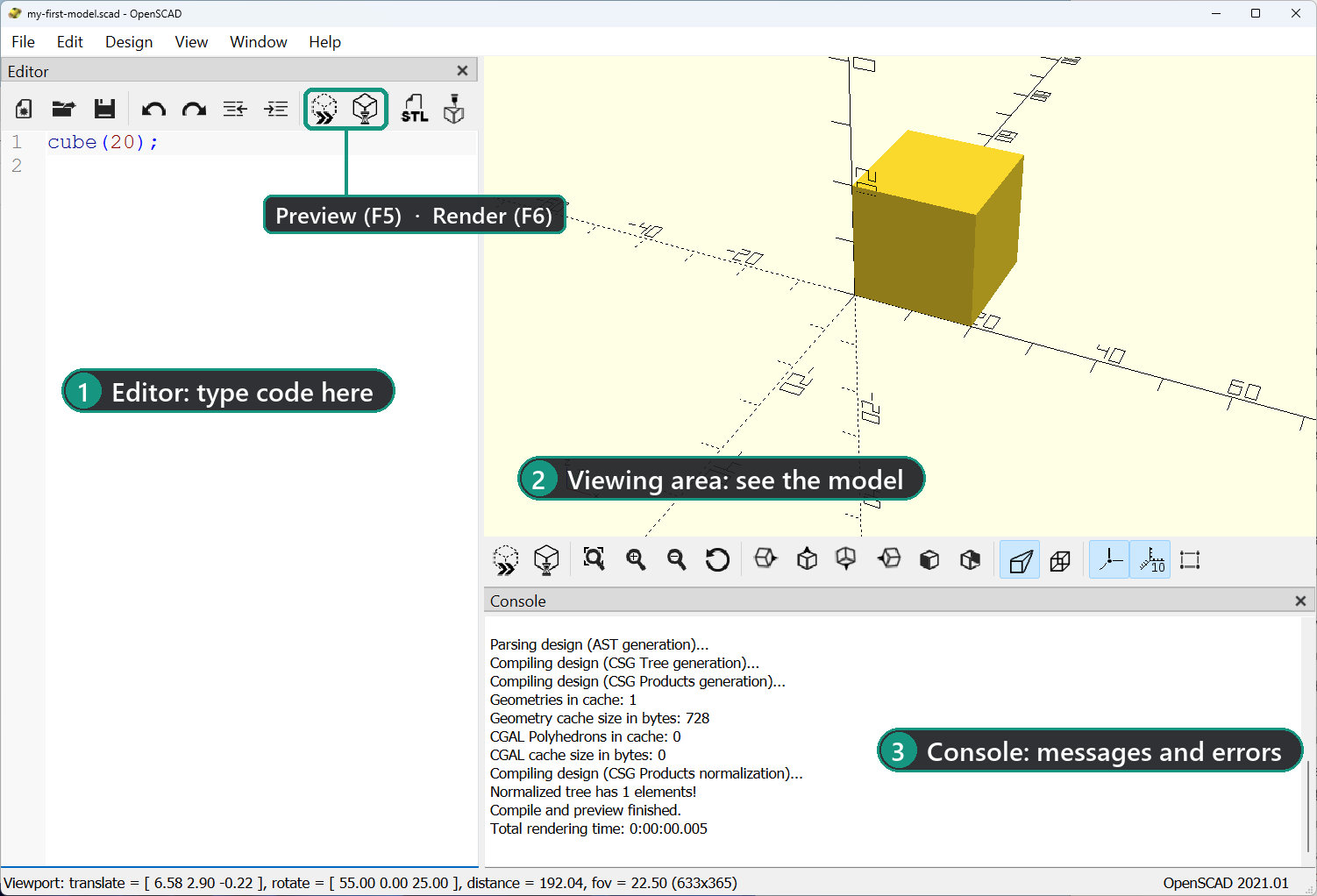Viewport: 1317px width, 896px height.
Task: Toggle the scale markers on axes
Action: [x=1150, y=560]
